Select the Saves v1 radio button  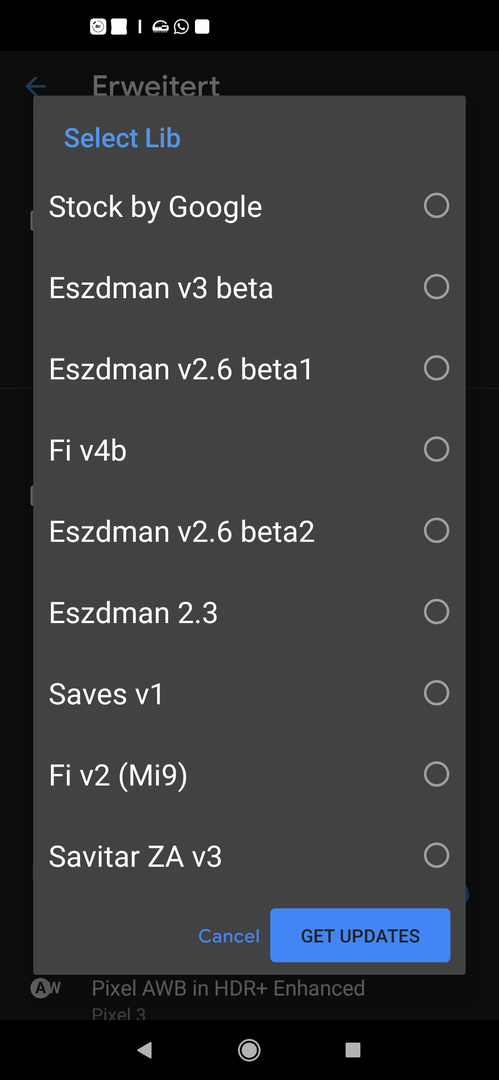click(x=436, y=694)
